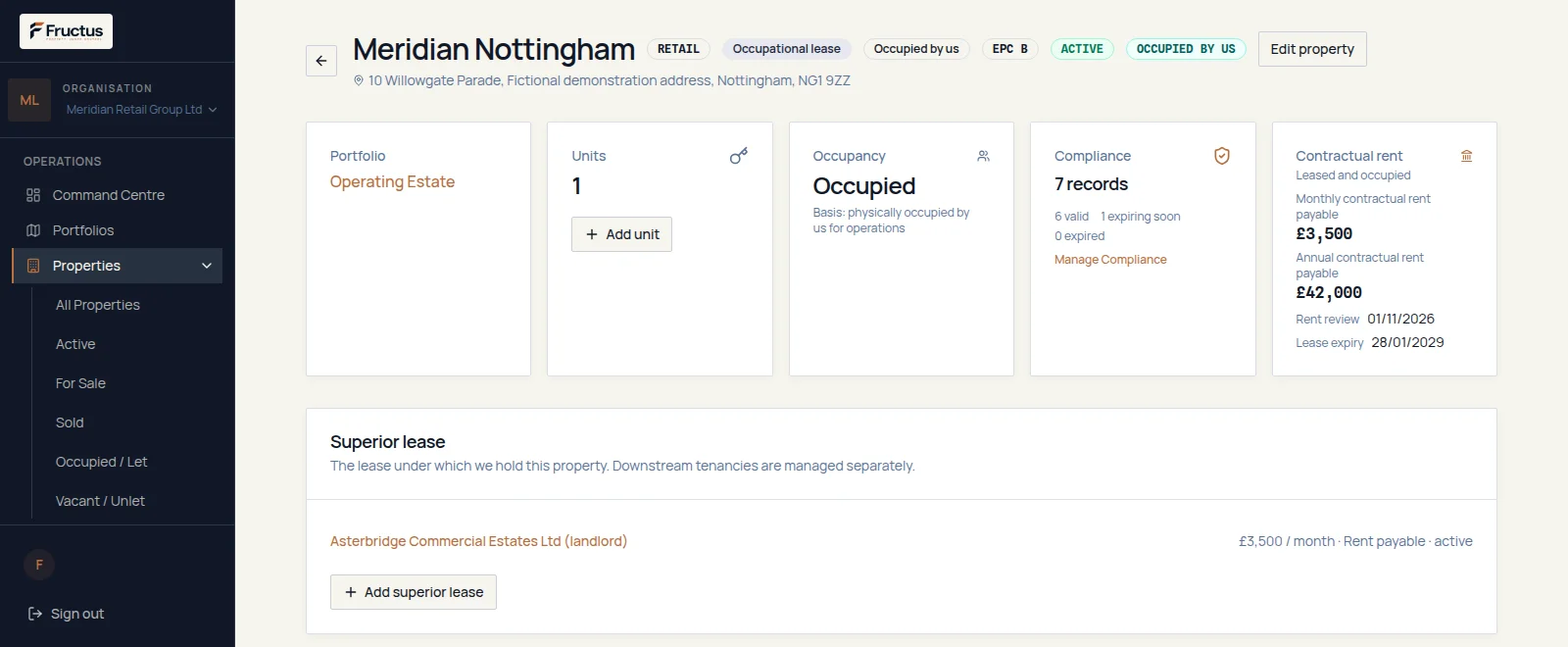1568x647 pixels.
Task: Click the EPC B badge
Action: point(1010,49)
